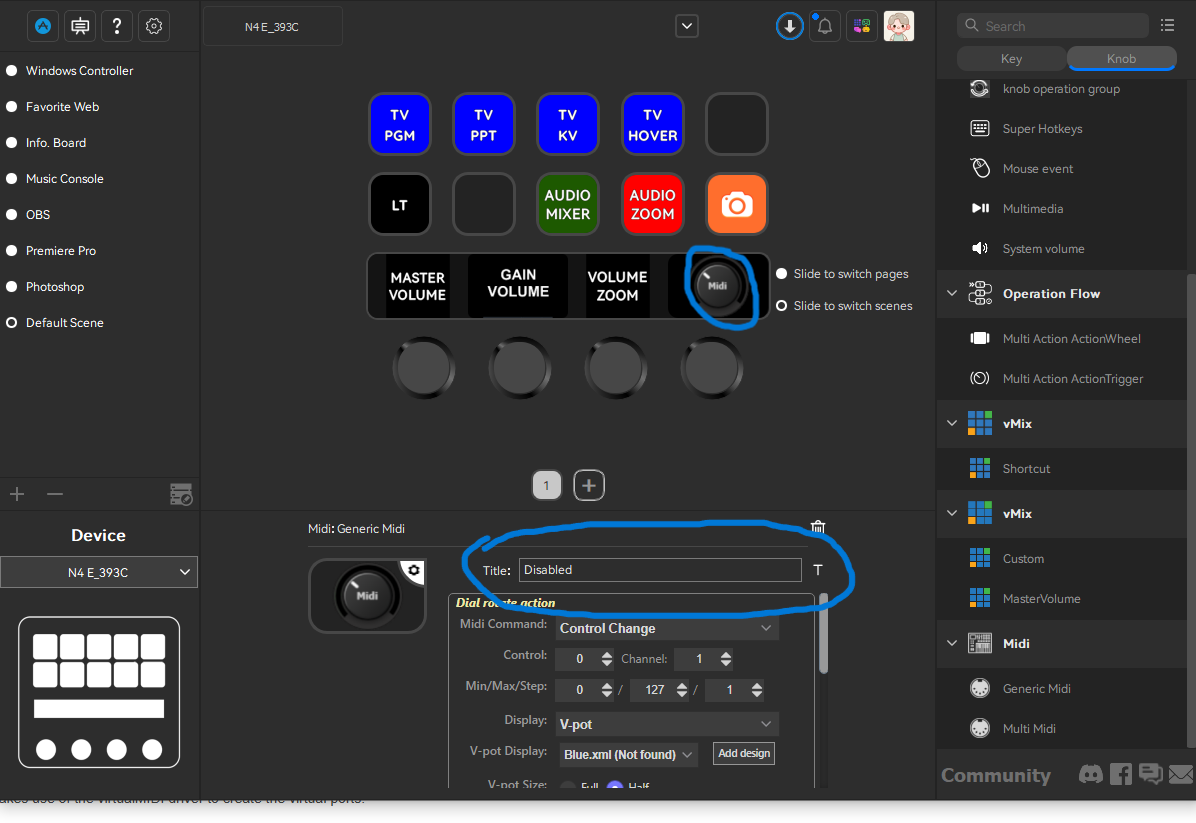Open the notifications bell
This screenshot has height=823, width=1196.
point(824,25)
